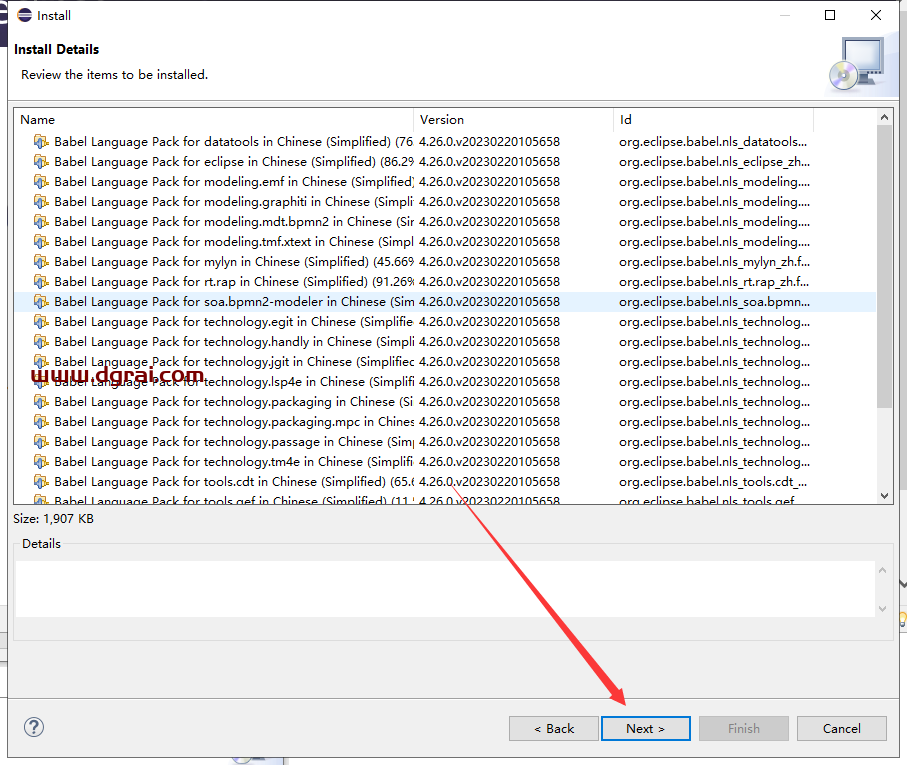Click the org.eclipse.babel.nls_eclipse_zh id cell

(x=714, y=161)
